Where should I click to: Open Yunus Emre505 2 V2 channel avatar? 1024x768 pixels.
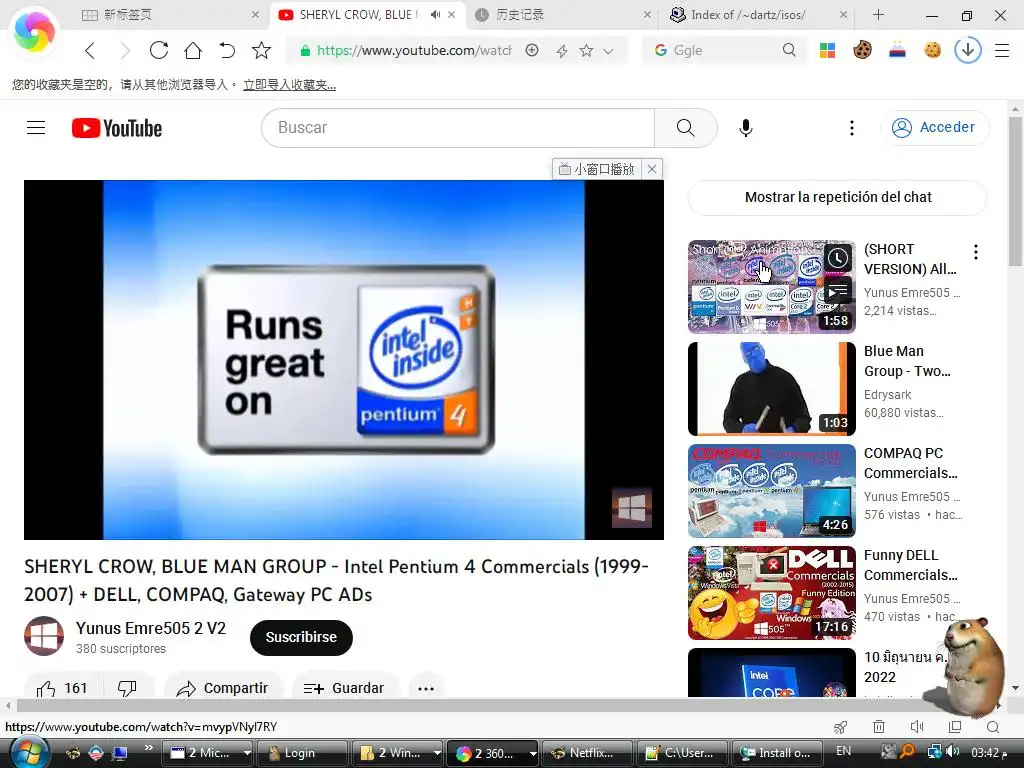coord(44,635)
